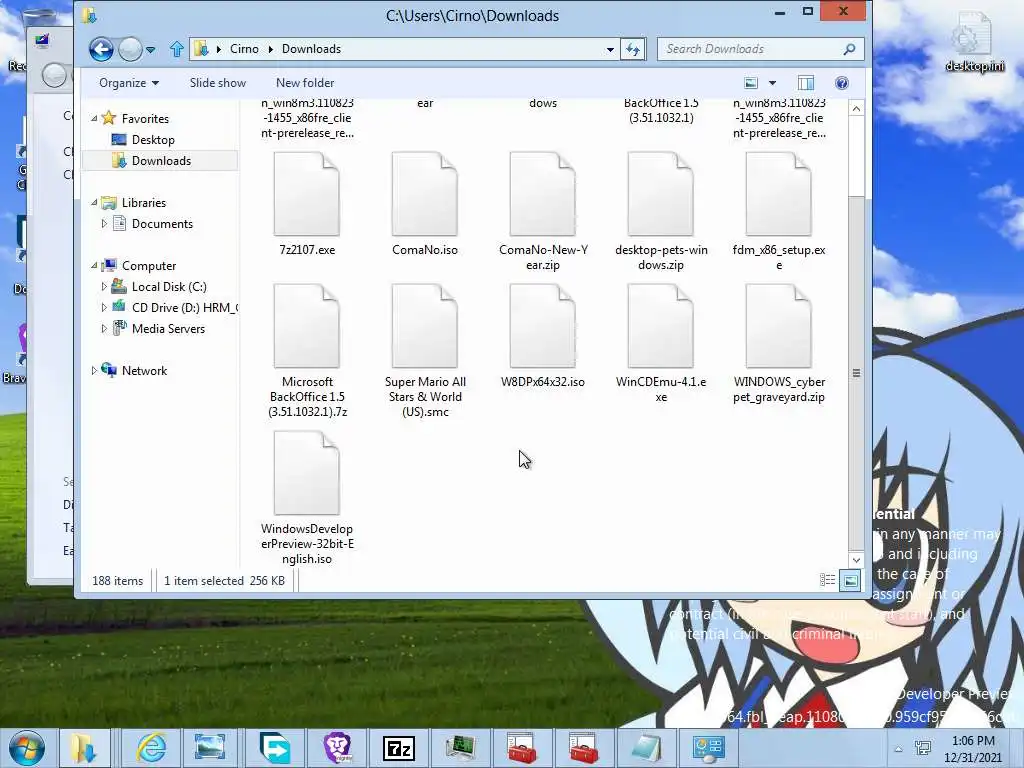This screenshot has height=768, width=1024.
Task: Open the recent locations dropdown arrow
Action: pyautogui.click(x=151, y=49)
